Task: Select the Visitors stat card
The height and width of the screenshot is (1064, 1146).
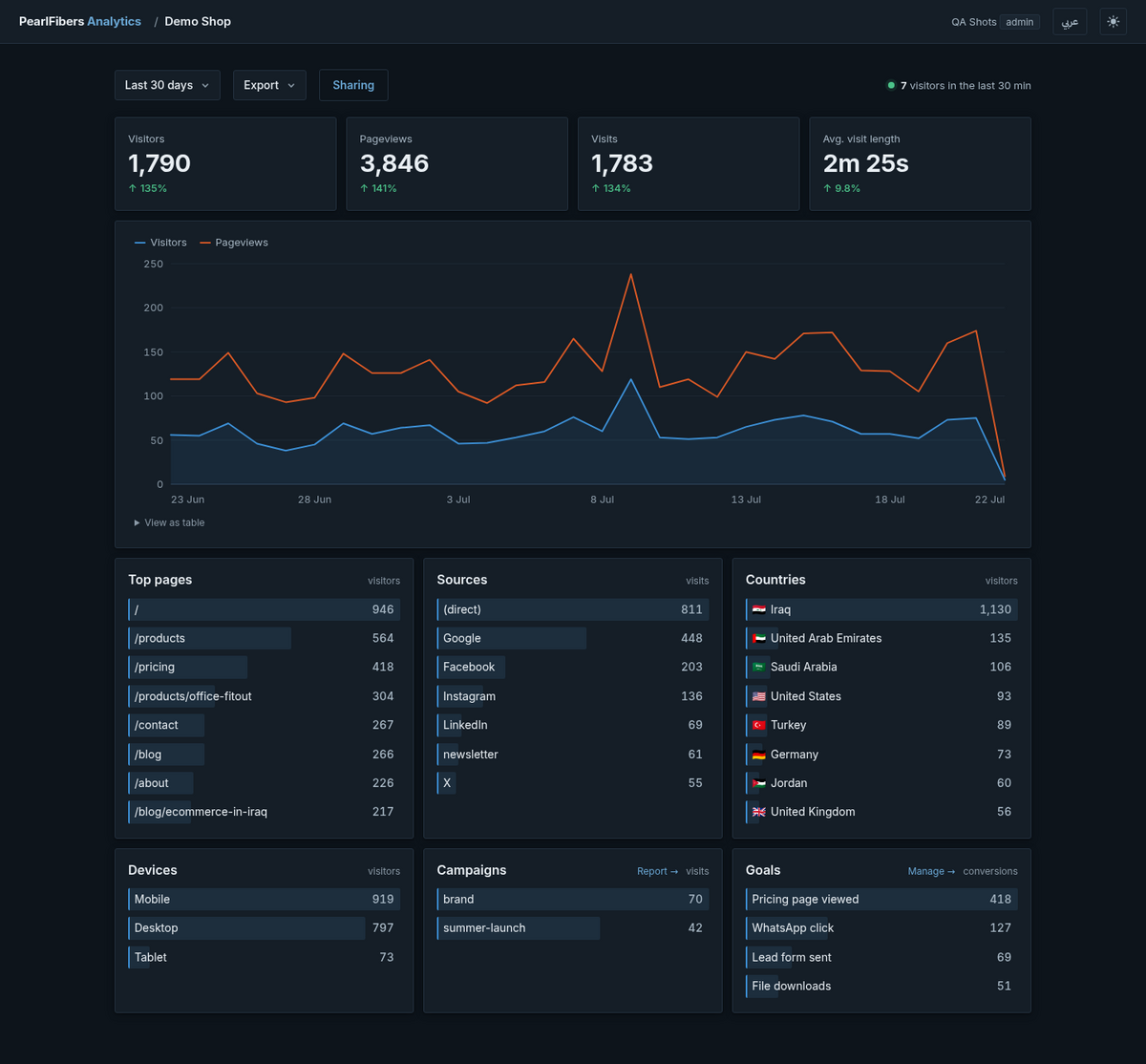Action: [225, 163]
